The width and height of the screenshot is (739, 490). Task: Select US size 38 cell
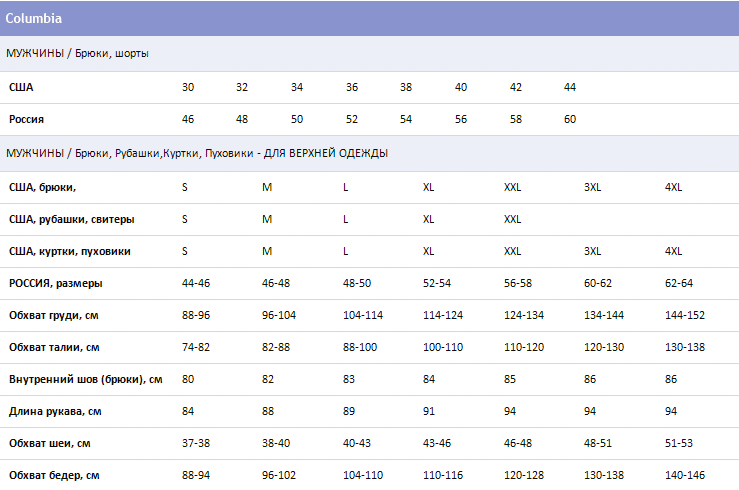(x=406, y=87)
